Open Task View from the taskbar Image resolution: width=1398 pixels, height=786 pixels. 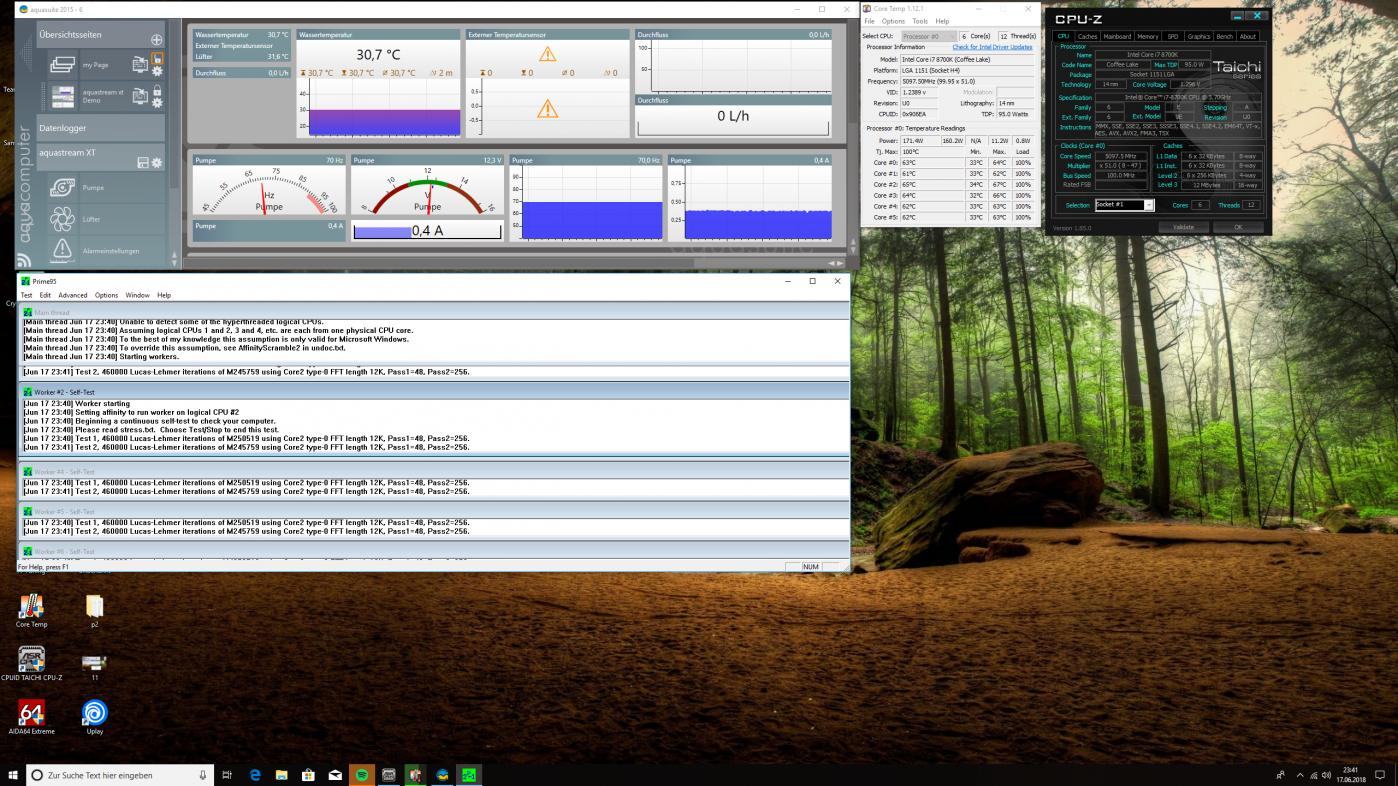[x=227, y=775]
